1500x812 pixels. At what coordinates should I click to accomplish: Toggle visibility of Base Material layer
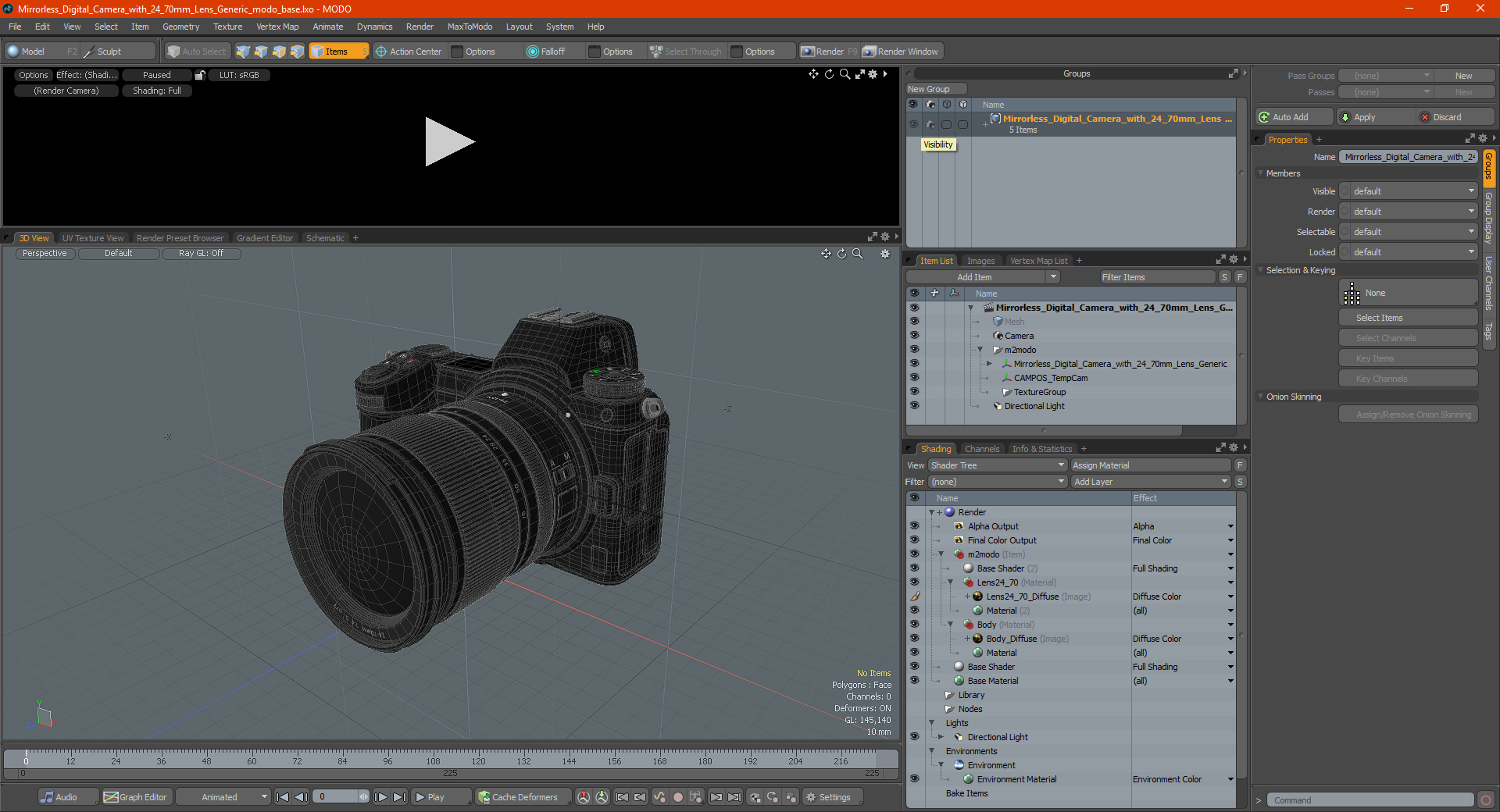[914, 681]
